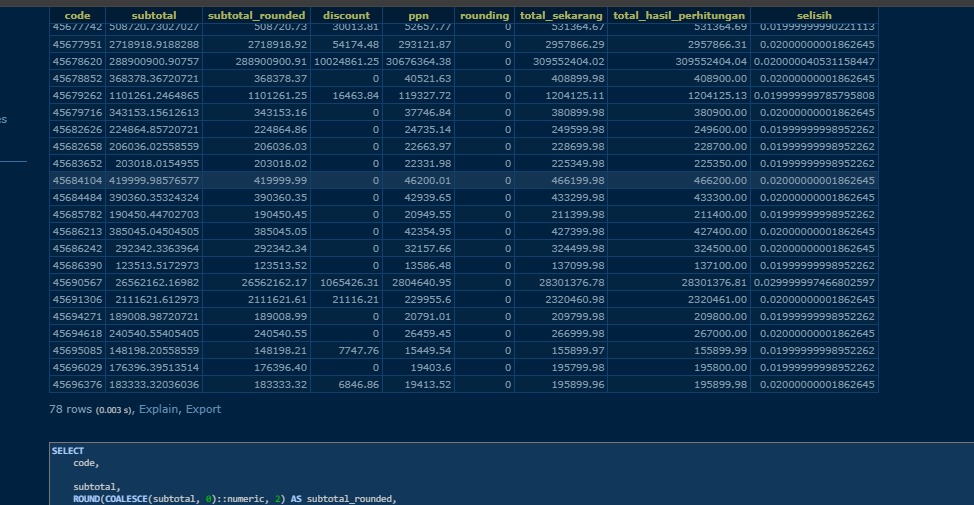Select code cell 45679716
This screenshot has width=974, height=505.
pyautogui.click(x=77, y=112)
